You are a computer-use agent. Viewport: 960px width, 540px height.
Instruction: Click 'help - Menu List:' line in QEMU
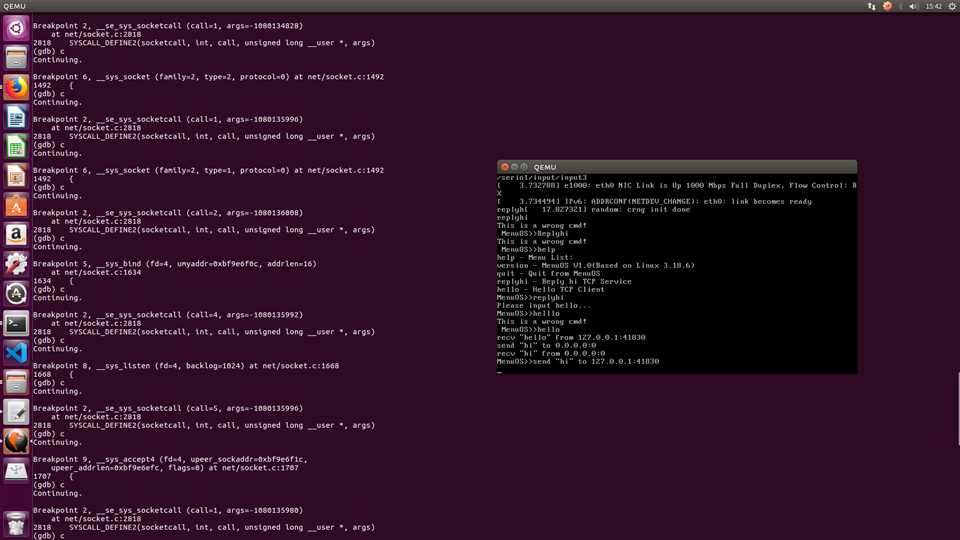pyautogui.click(x=535, y=258)
